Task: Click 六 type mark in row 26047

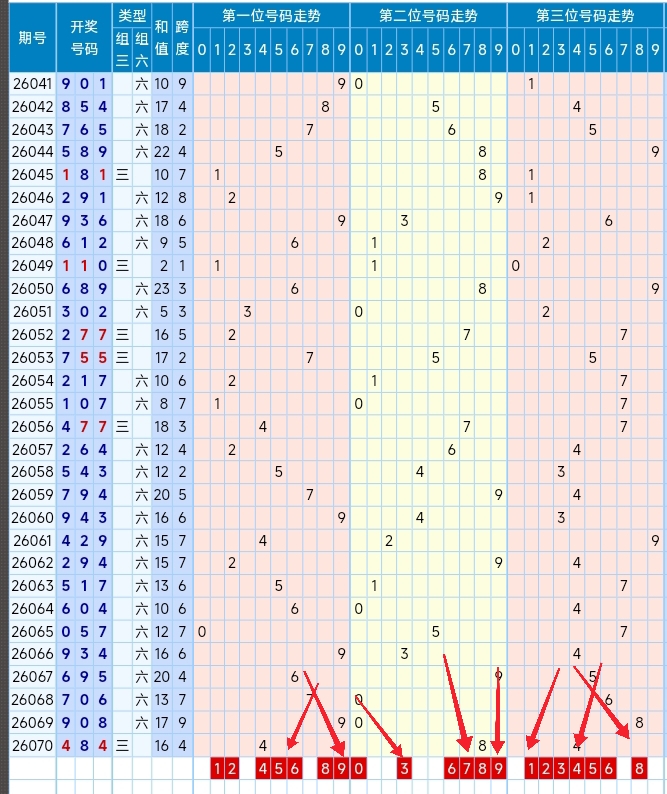Action: point(141,221)
